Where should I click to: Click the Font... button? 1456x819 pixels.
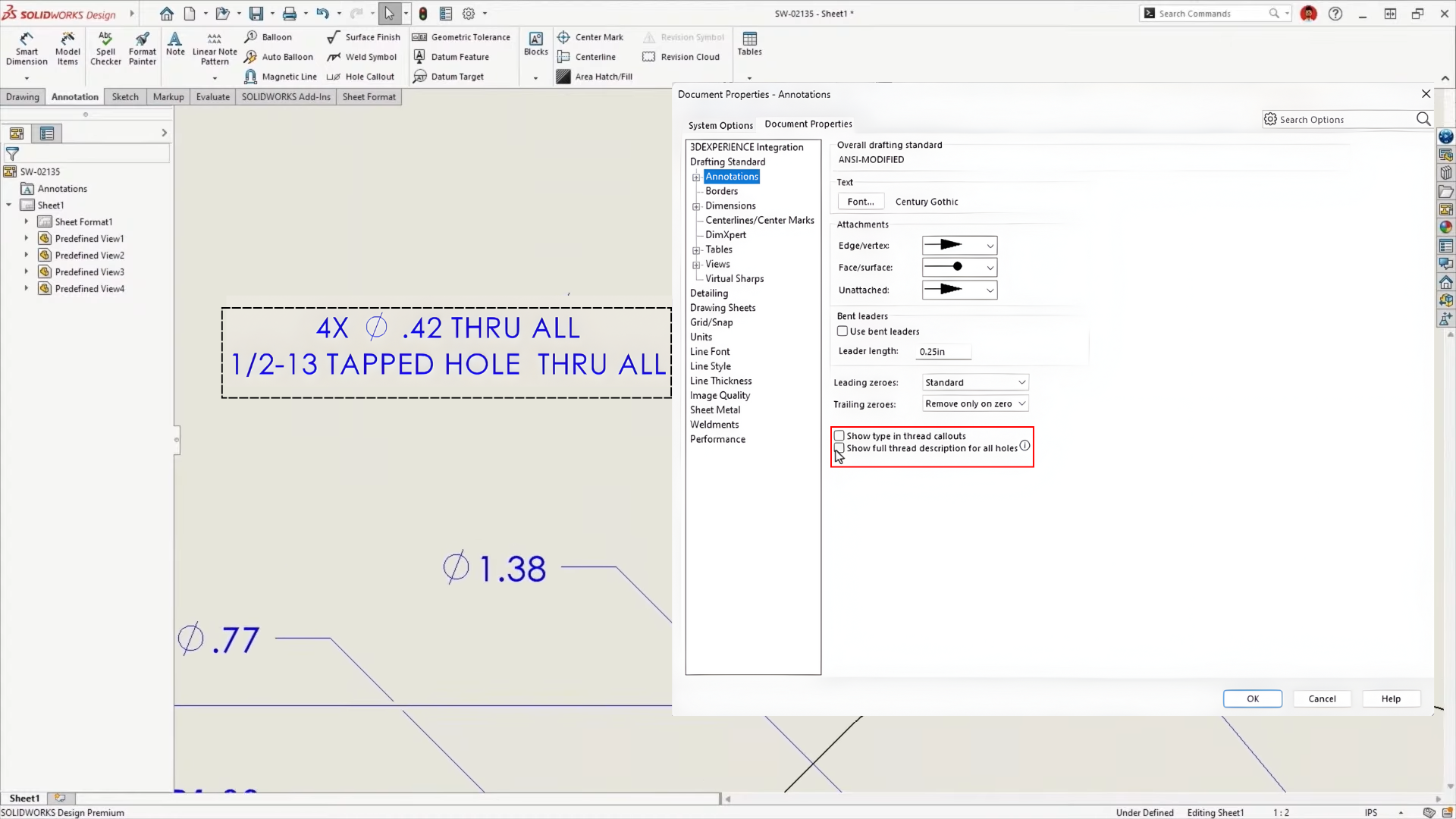tap(861, 202)
